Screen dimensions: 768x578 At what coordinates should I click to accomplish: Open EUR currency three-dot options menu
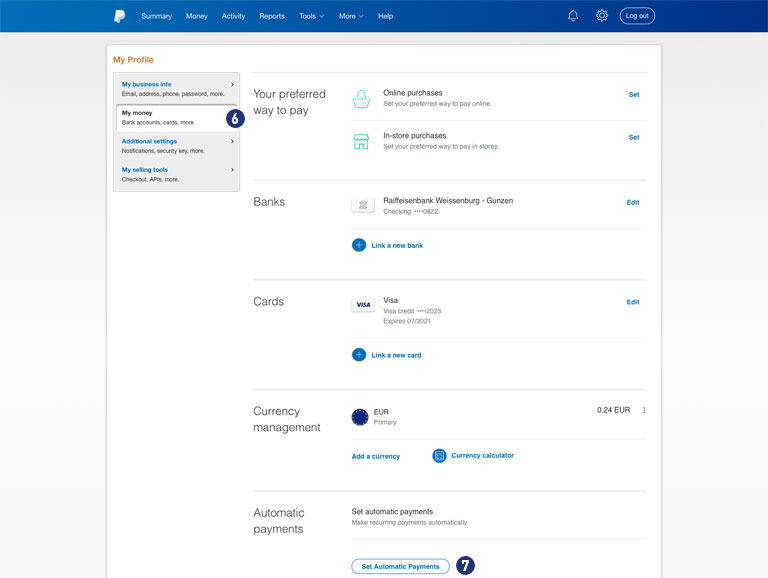[x=644, y=410]
